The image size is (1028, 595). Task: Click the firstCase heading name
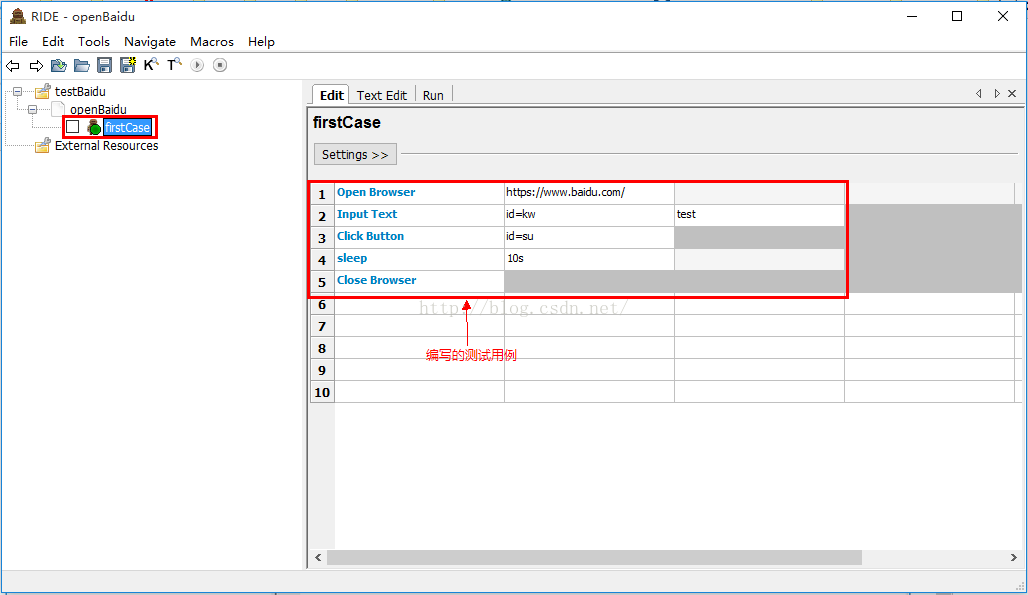[x=347, y=123]
